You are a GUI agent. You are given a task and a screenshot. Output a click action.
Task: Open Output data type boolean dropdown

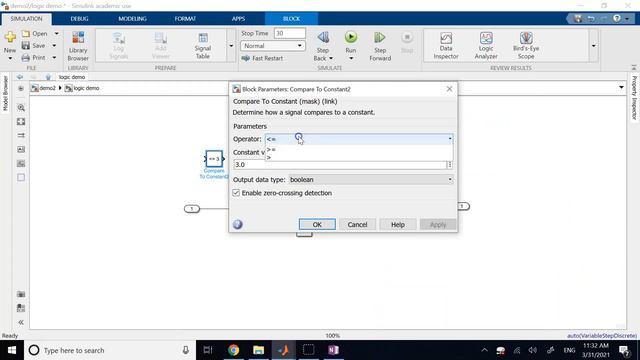[371, 180]
